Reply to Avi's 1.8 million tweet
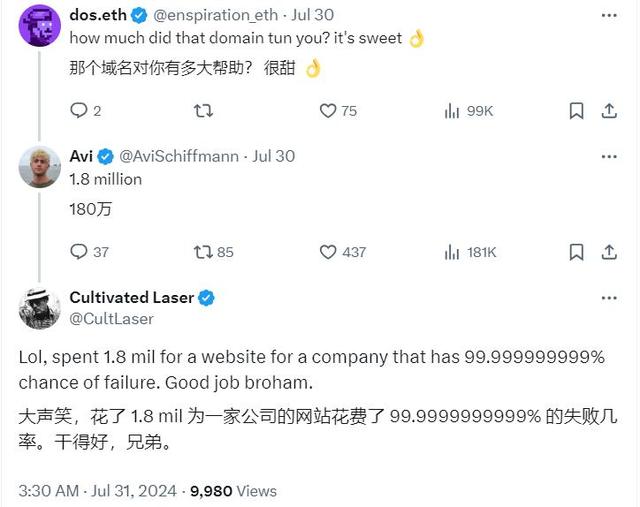Screen dimensions: 640x507 [79, 252]
